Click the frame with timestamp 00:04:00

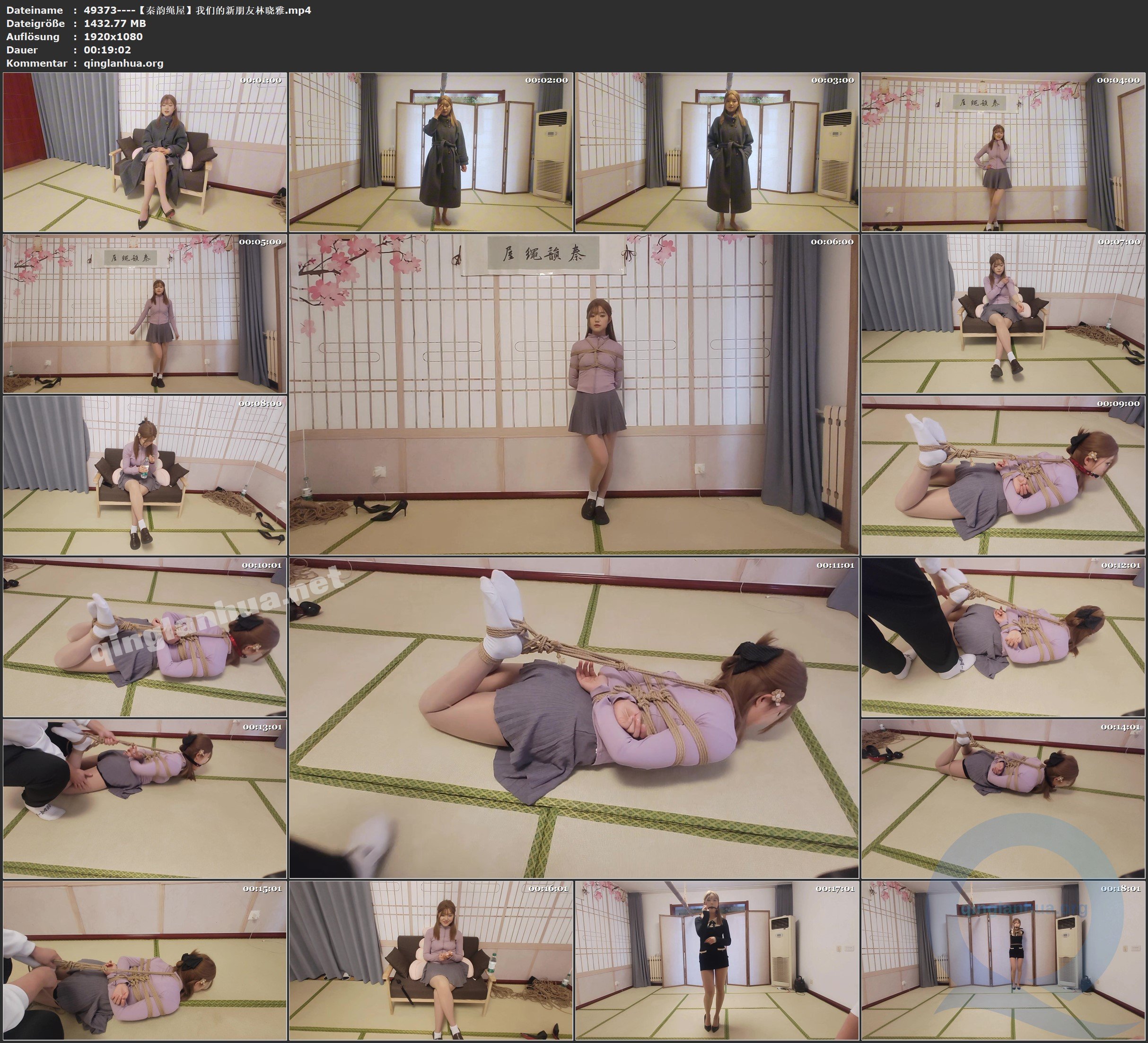(x=1003, y=151)
